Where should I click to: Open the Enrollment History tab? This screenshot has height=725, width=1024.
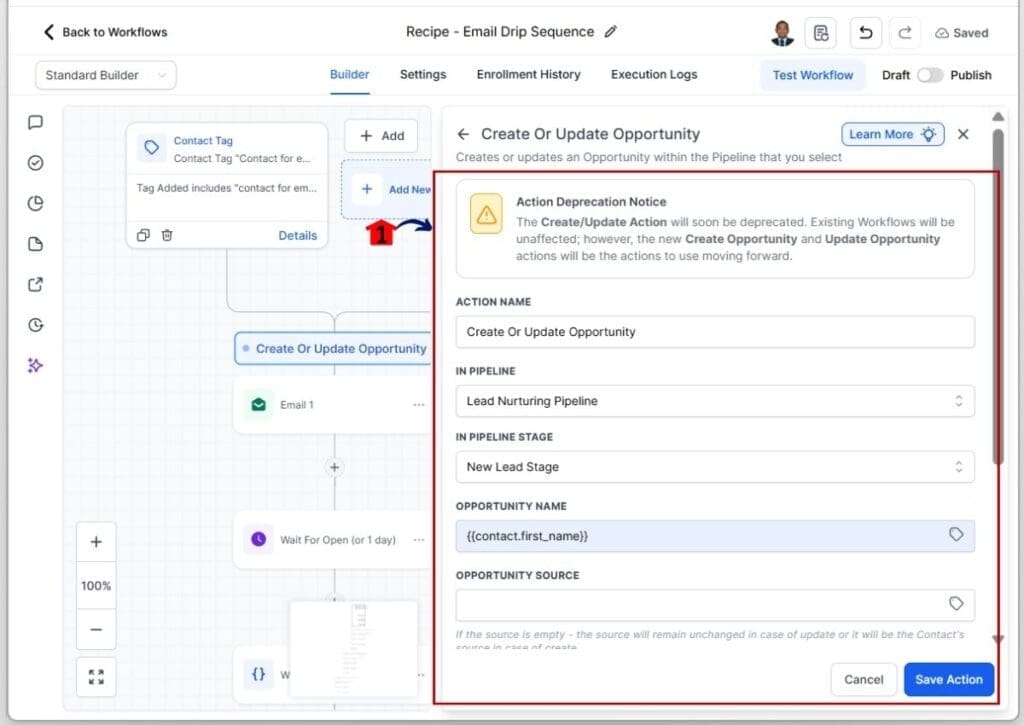point(528,74)
